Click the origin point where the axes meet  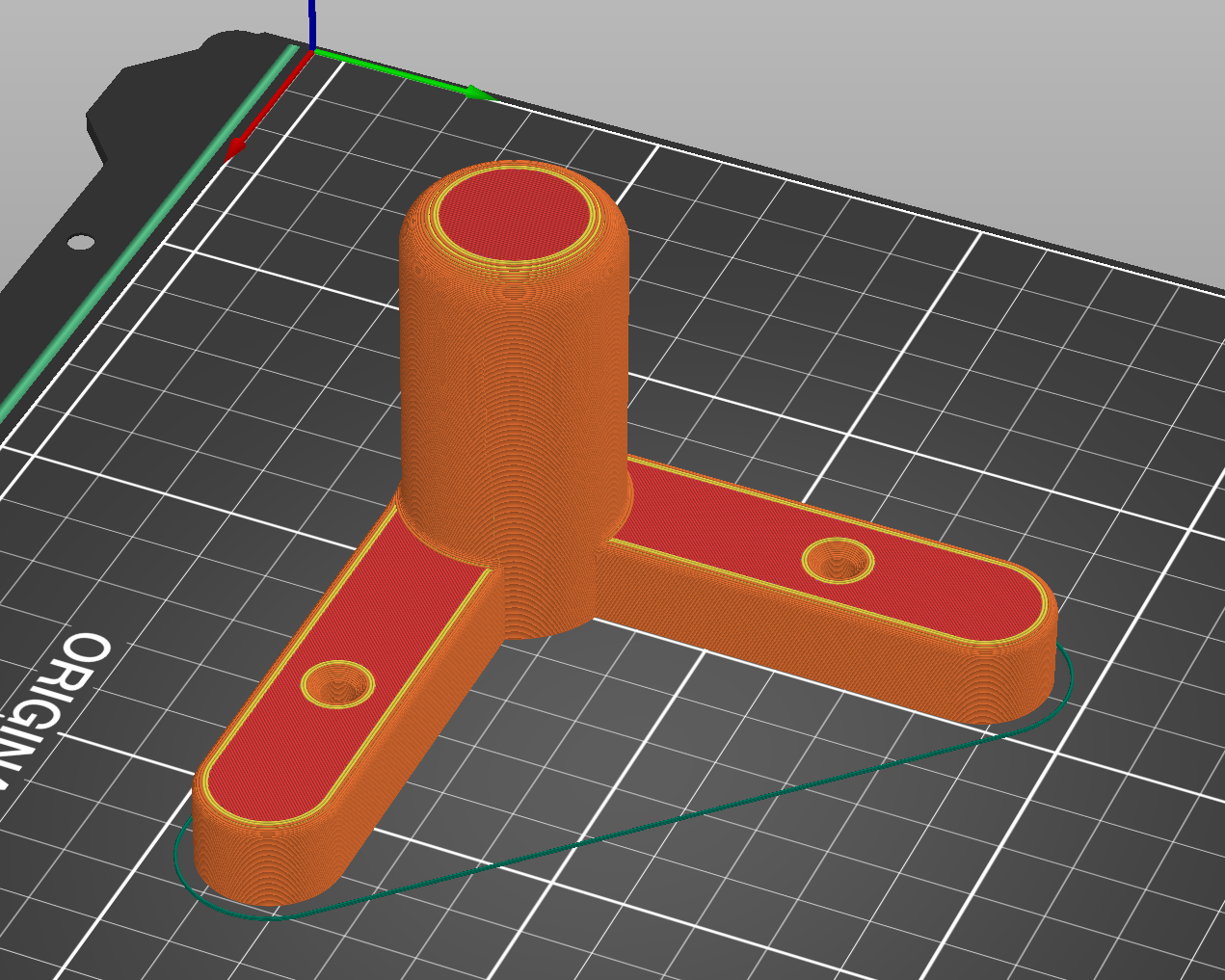pyautogui.click(x=312, y=49)
